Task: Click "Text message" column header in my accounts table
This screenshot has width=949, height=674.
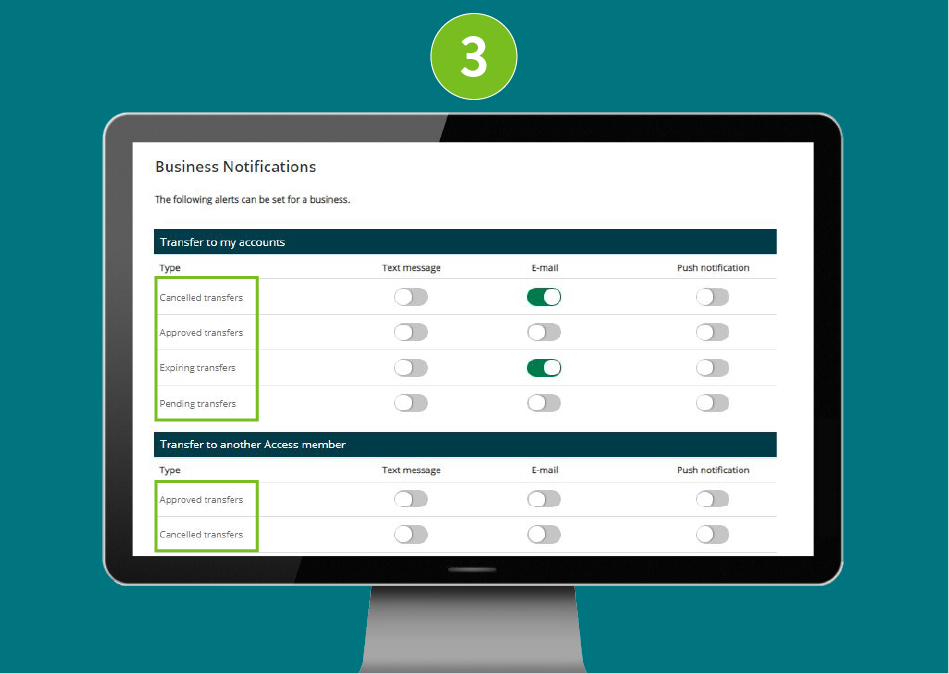Action: [x=411, y=268]
